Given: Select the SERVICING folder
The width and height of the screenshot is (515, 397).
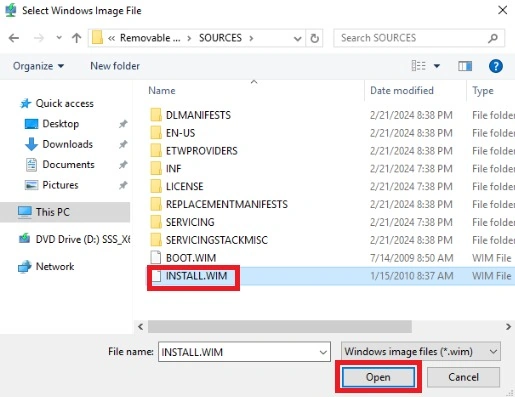Looking at the screenshot, I should [190, 222].
